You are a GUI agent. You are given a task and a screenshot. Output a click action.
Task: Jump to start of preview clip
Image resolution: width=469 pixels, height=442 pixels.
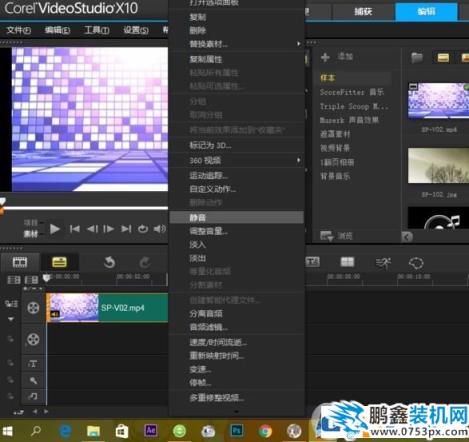75,229
